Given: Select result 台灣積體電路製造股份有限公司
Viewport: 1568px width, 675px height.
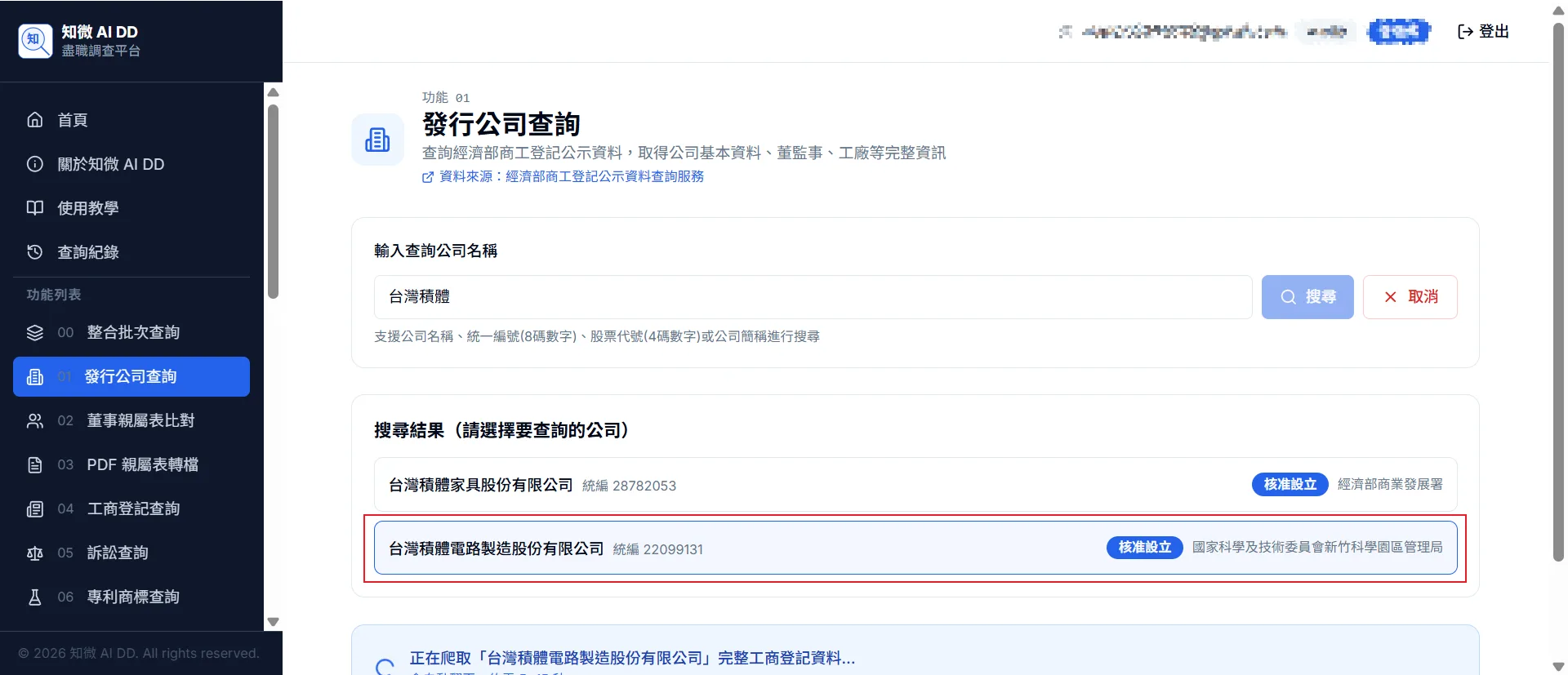Looking at the screenshot, I should pyautogui.click(x=915, y=548).
